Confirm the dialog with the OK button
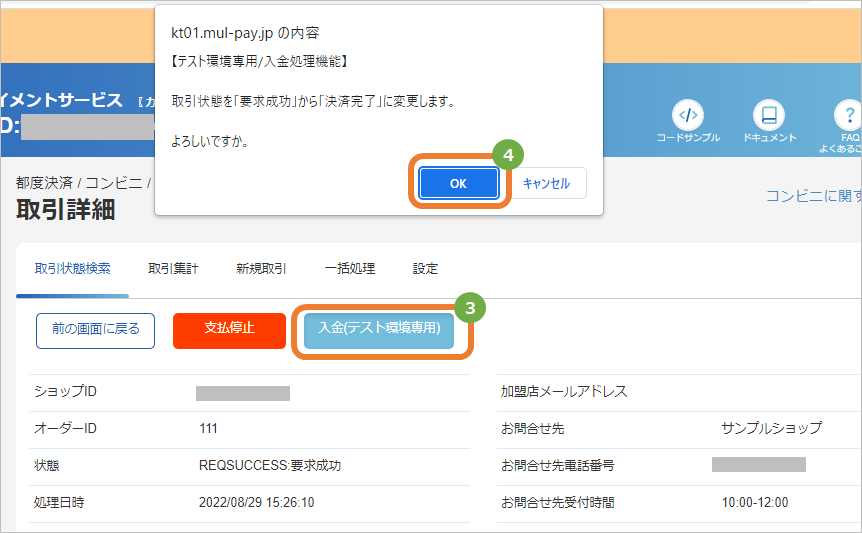 (458, 183)
